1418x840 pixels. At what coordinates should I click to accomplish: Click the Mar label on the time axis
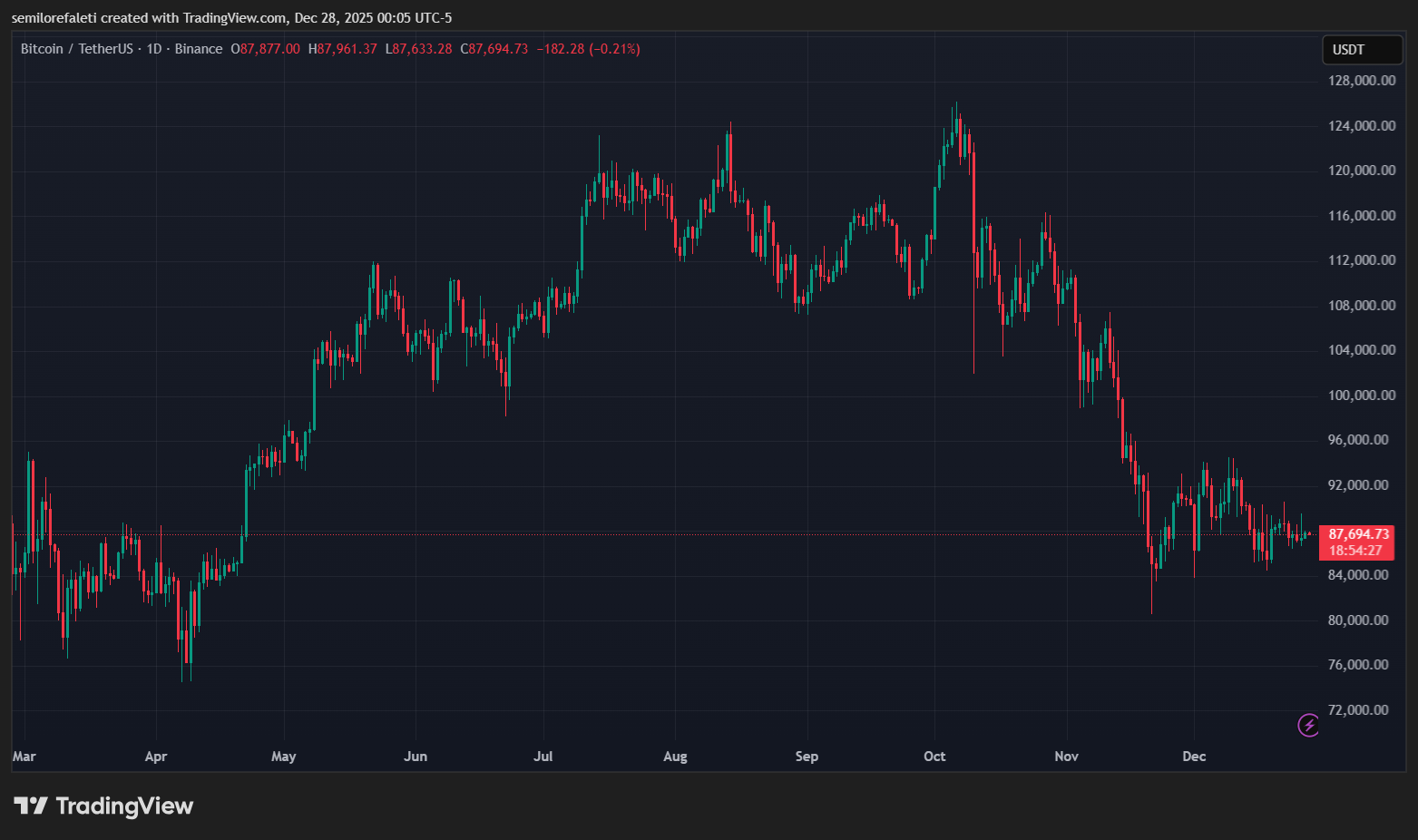tap(24, 756)
